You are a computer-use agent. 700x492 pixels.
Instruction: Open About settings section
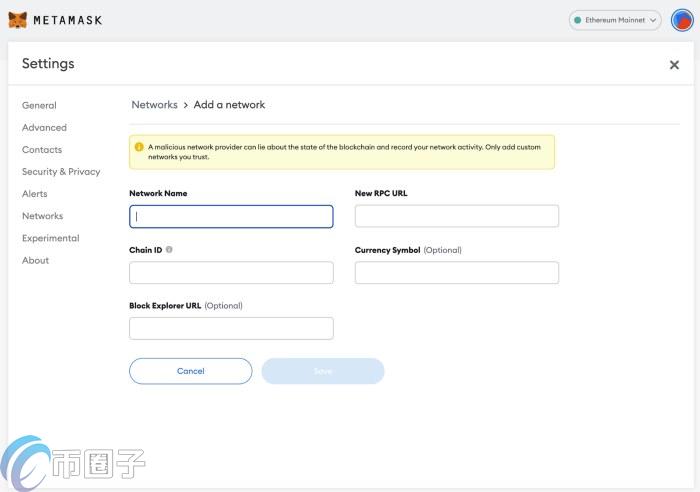pos(35,260)
